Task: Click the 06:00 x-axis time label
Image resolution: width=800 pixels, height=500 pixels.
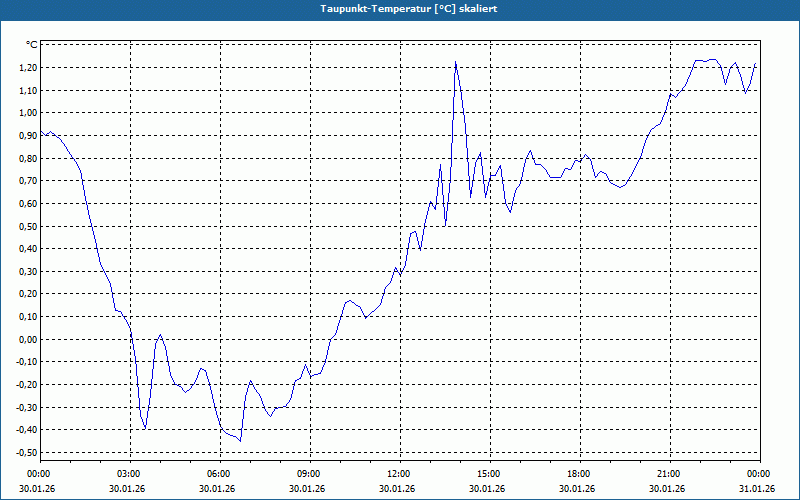Action: click(x=218, y=473)
